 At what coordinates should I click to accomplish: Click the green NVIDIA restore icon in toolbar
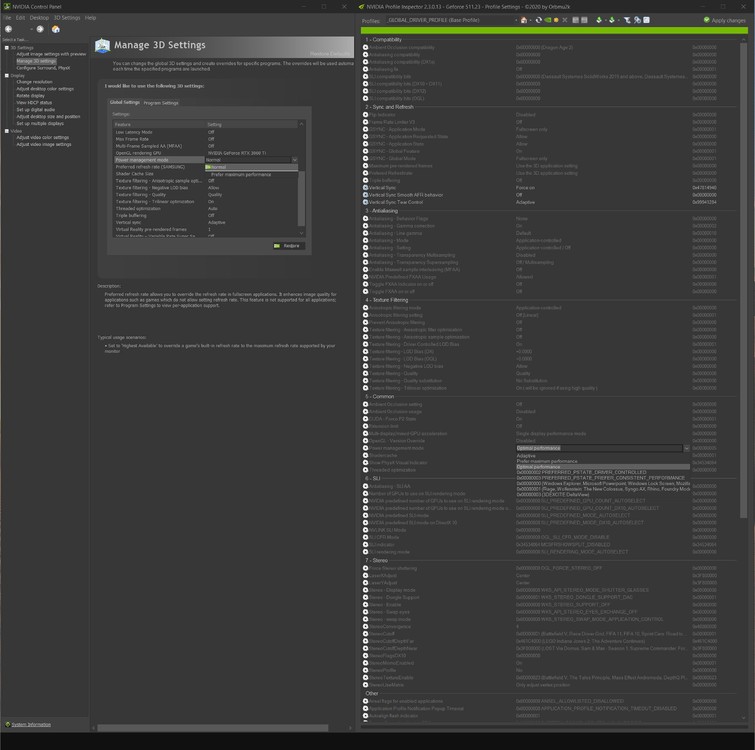[550, 20]
